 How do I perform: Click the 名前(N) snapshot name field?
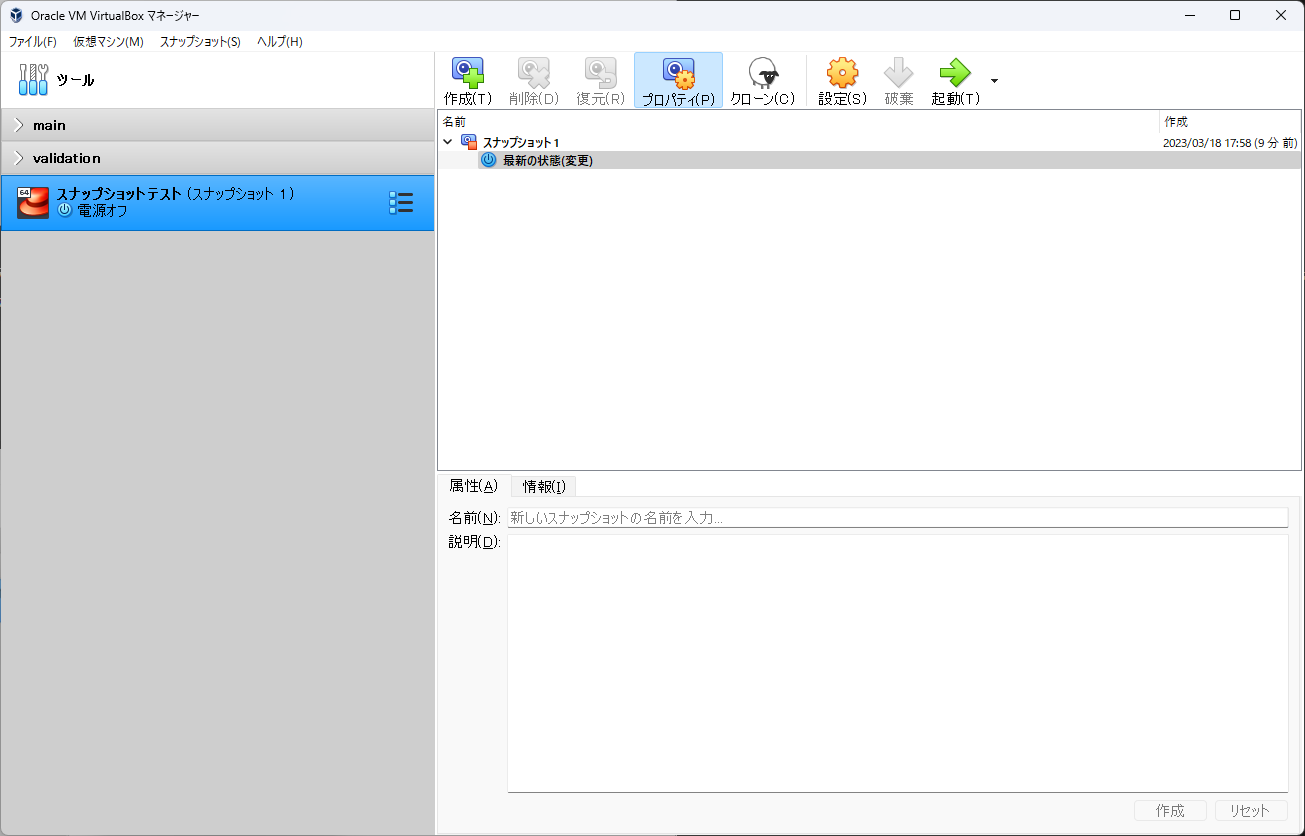click(897, 517)
